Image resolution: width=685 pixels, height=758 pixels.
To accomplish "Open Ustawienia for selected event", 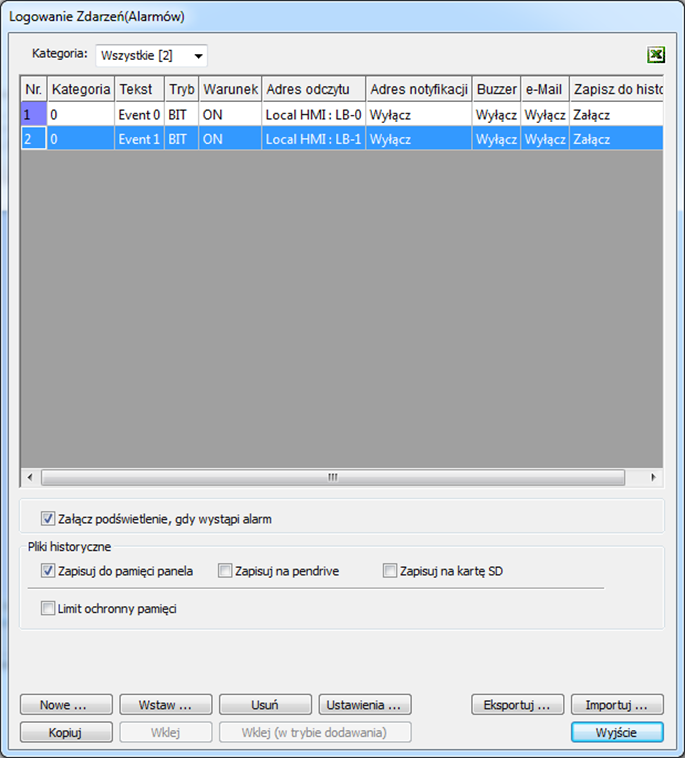I will (365, 705).
